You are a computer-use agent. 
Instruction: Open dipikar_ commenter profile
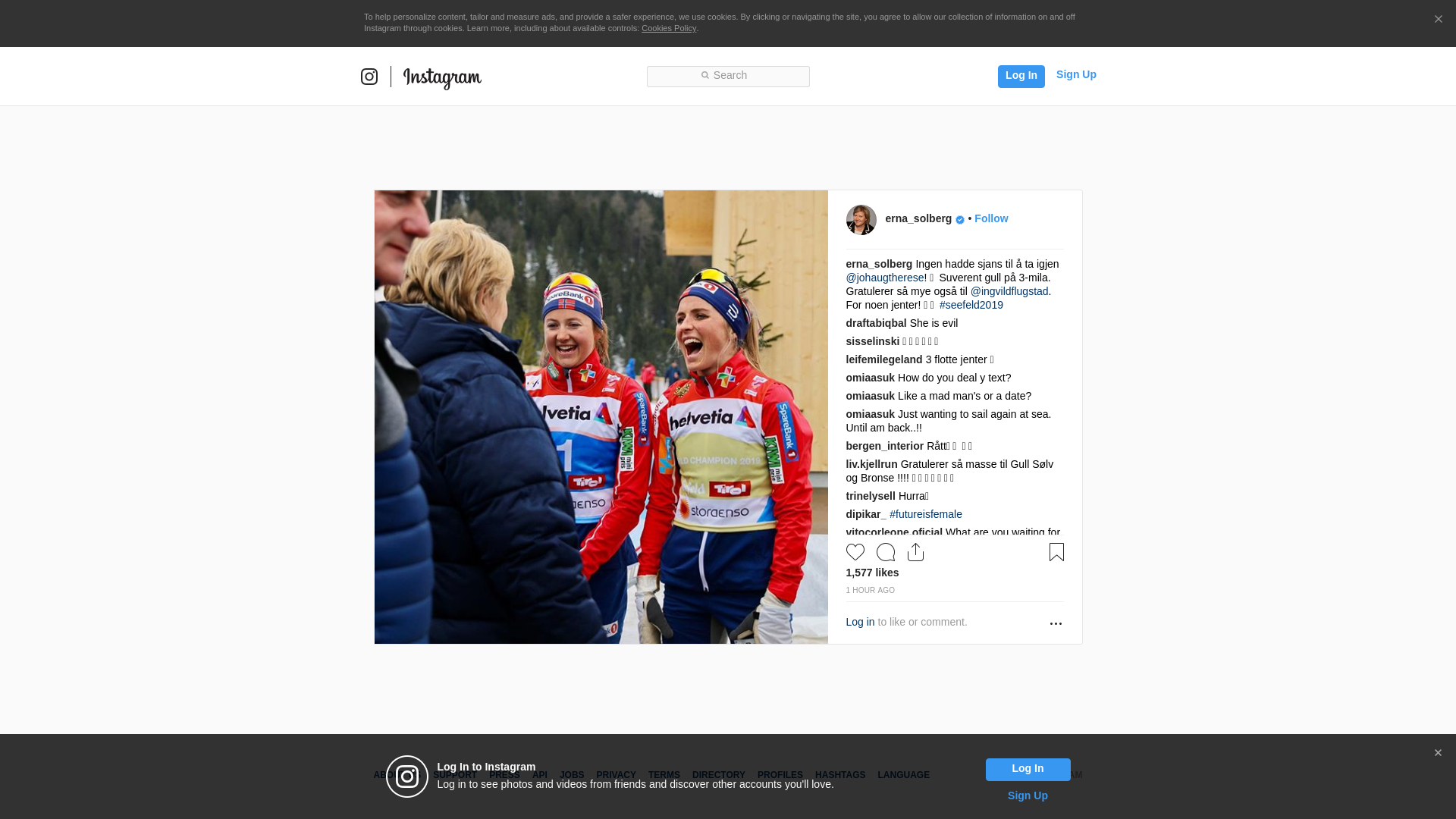(x=866, y=514)
